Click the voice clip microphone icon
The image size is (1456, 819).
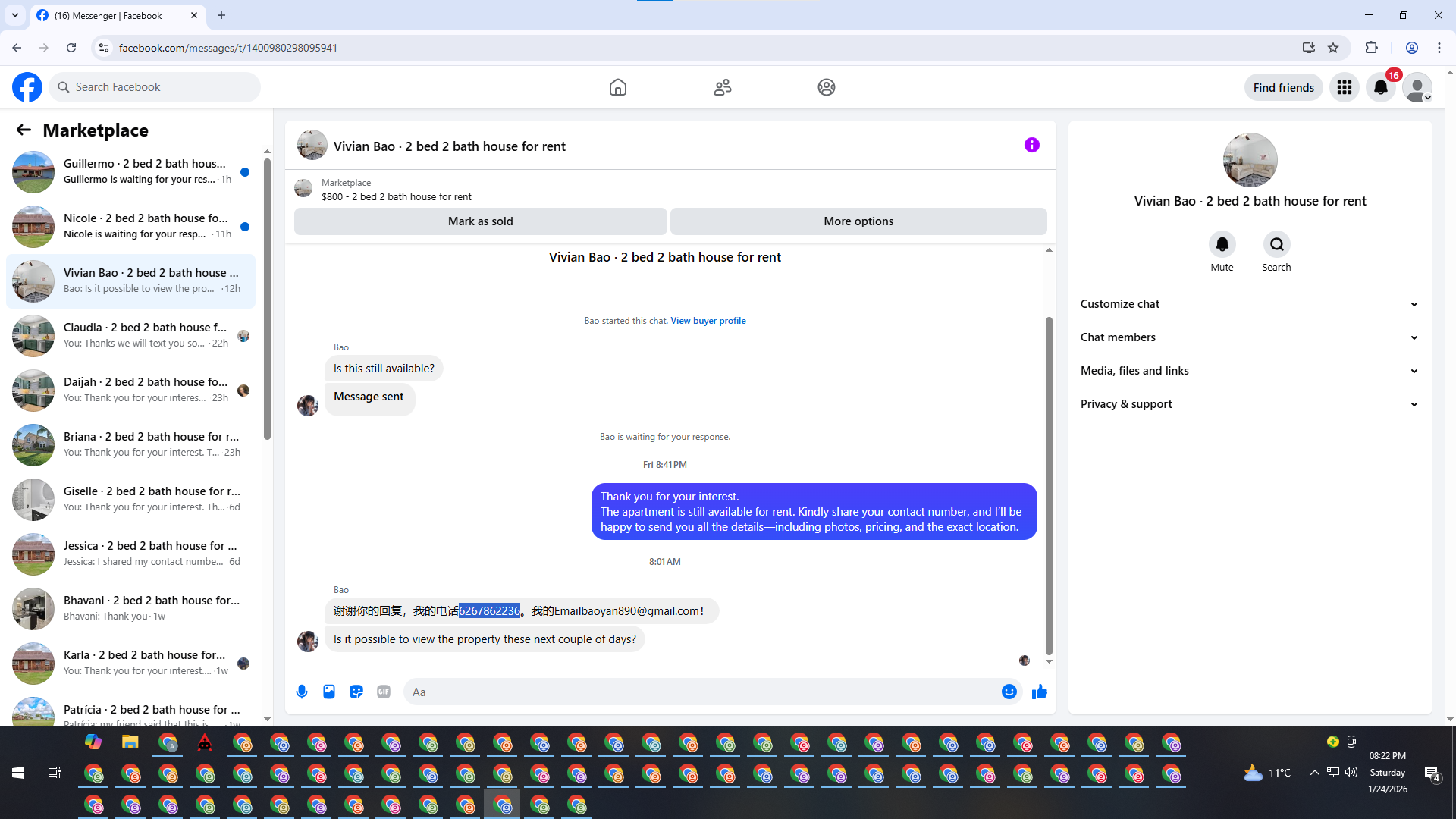pyautogui.click(x=302, y=692)
